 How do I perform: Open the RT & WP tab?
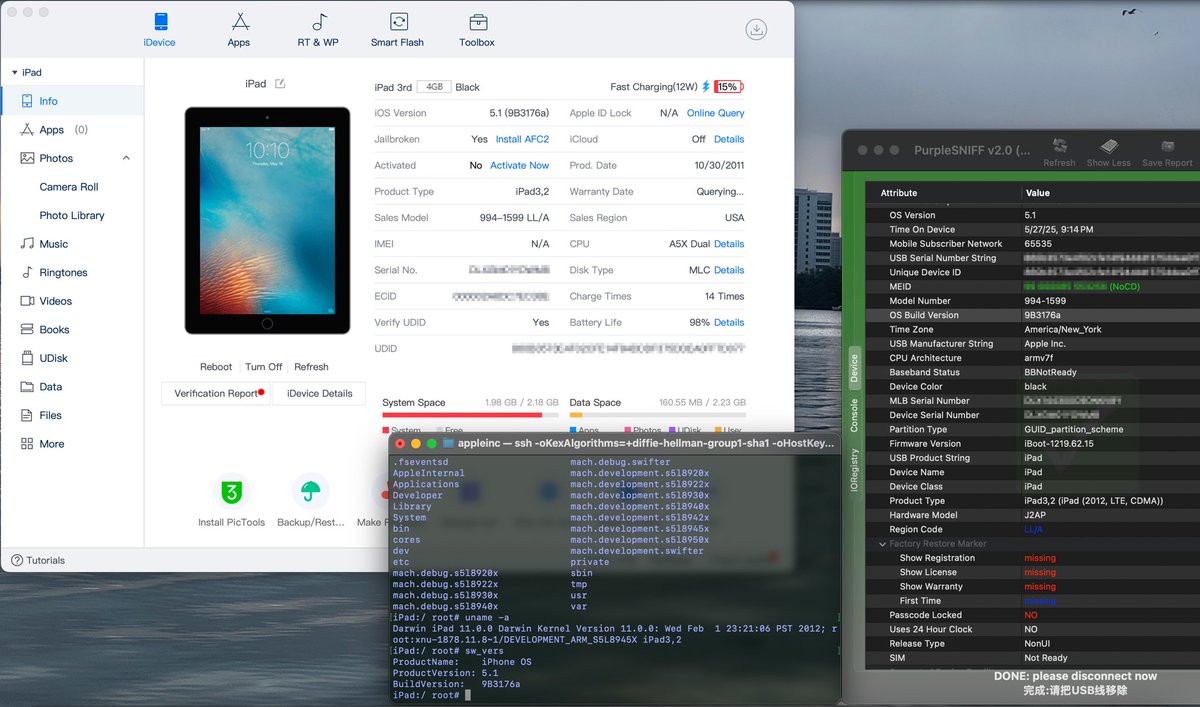coord(318,30)
